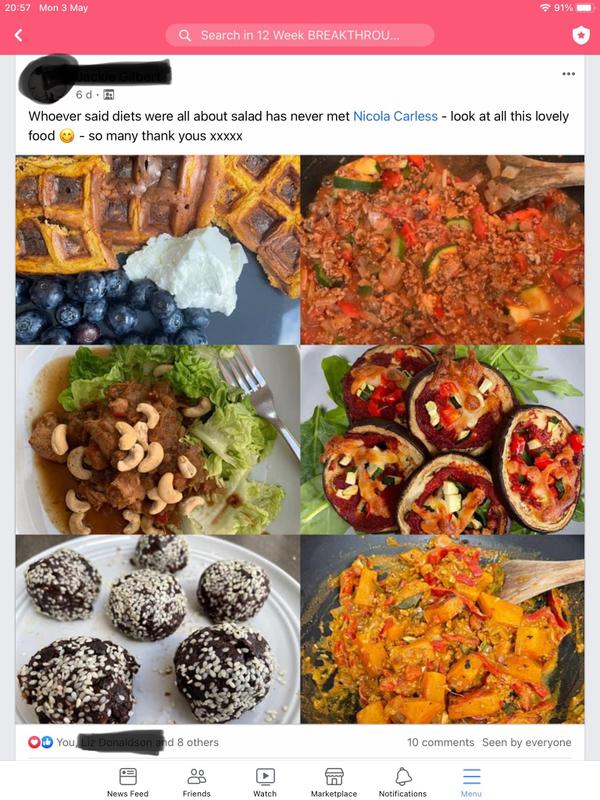Image resolution: width=600 pixels, height=800 pixels.
Task: Show reactions list via heart and like icons
Action: point(40,742)
